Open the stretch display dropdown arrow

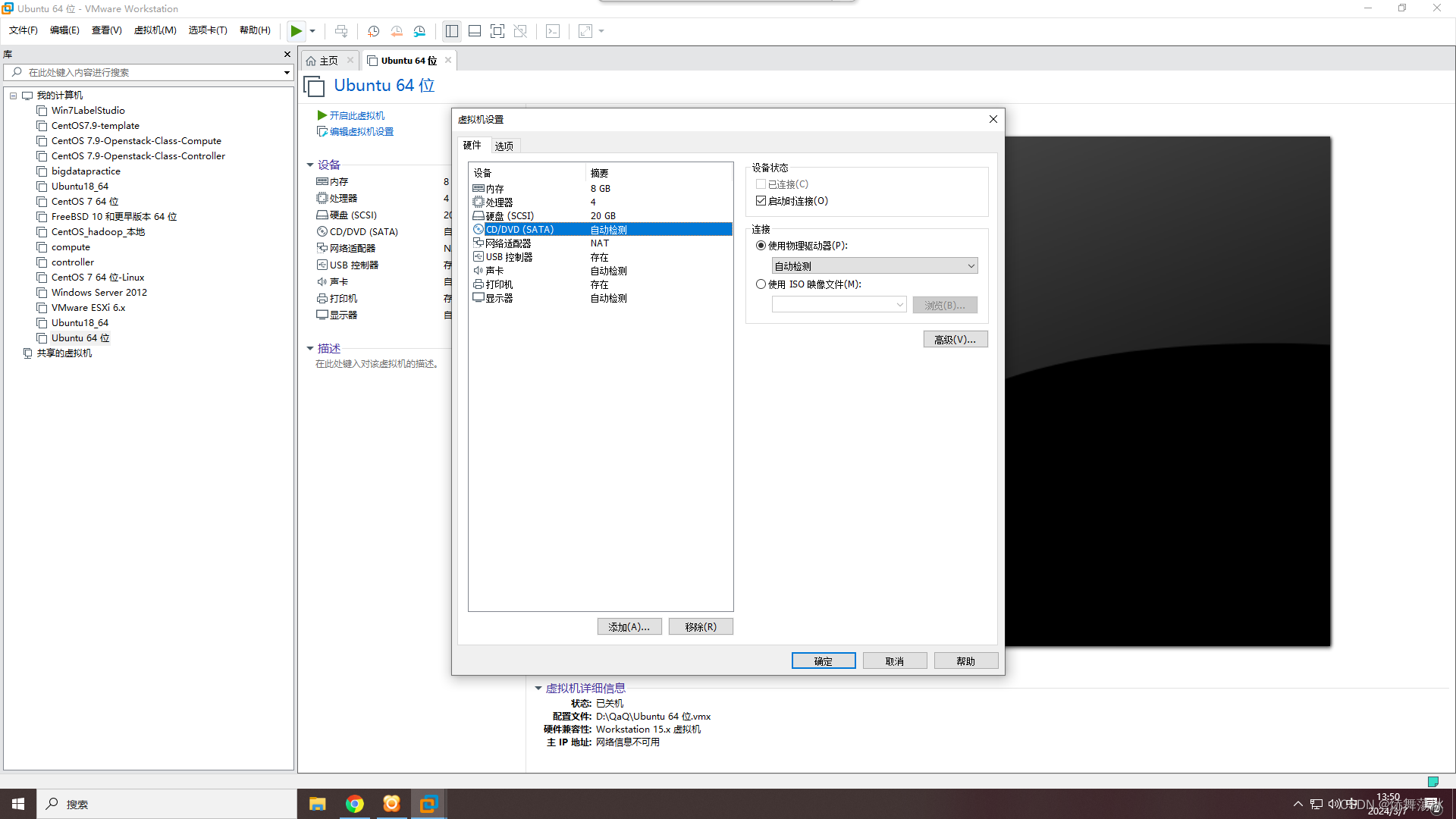tap(601, 31)
